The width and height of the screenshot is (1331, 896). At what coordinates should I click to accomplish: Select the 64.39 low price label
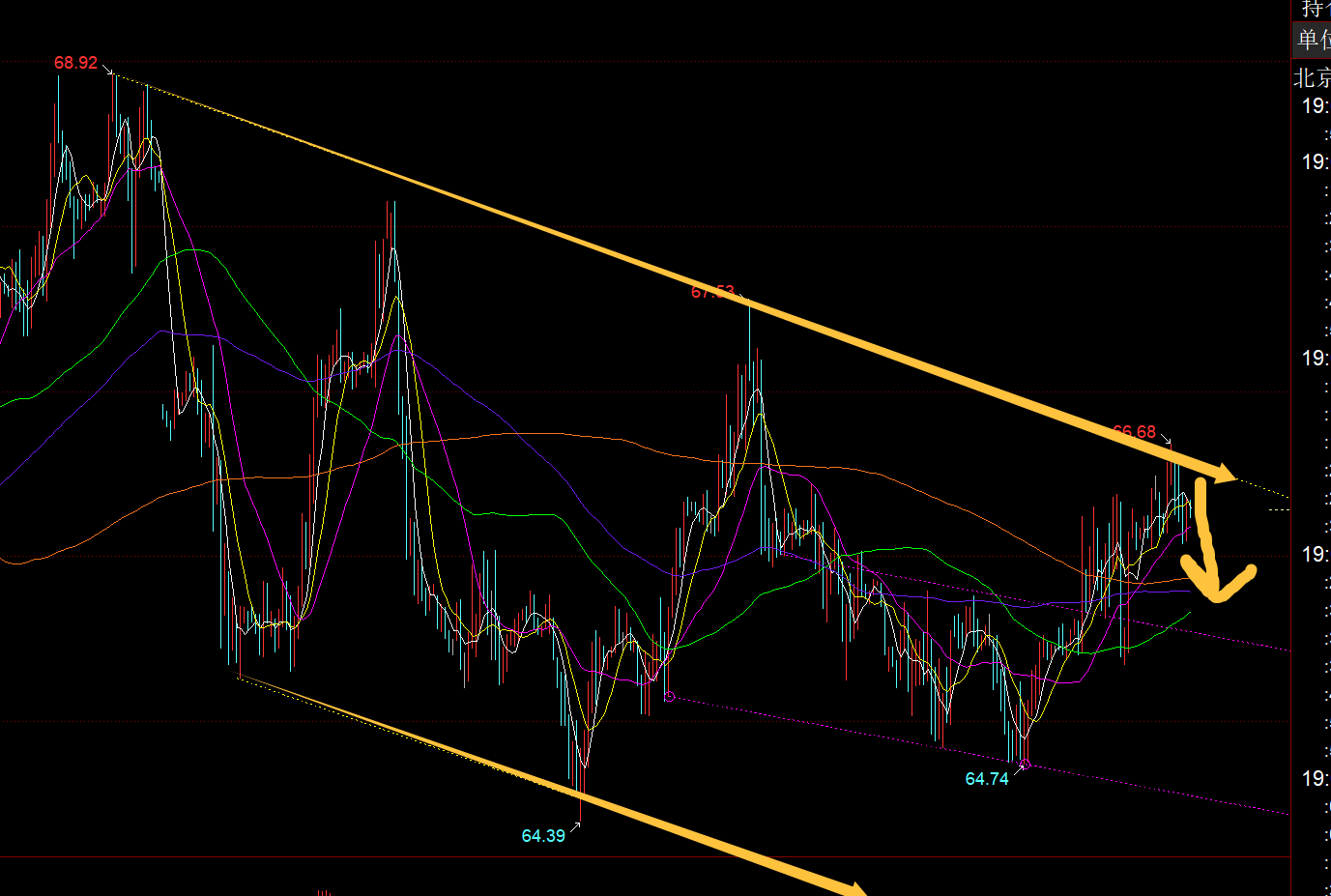pos(542,836)
